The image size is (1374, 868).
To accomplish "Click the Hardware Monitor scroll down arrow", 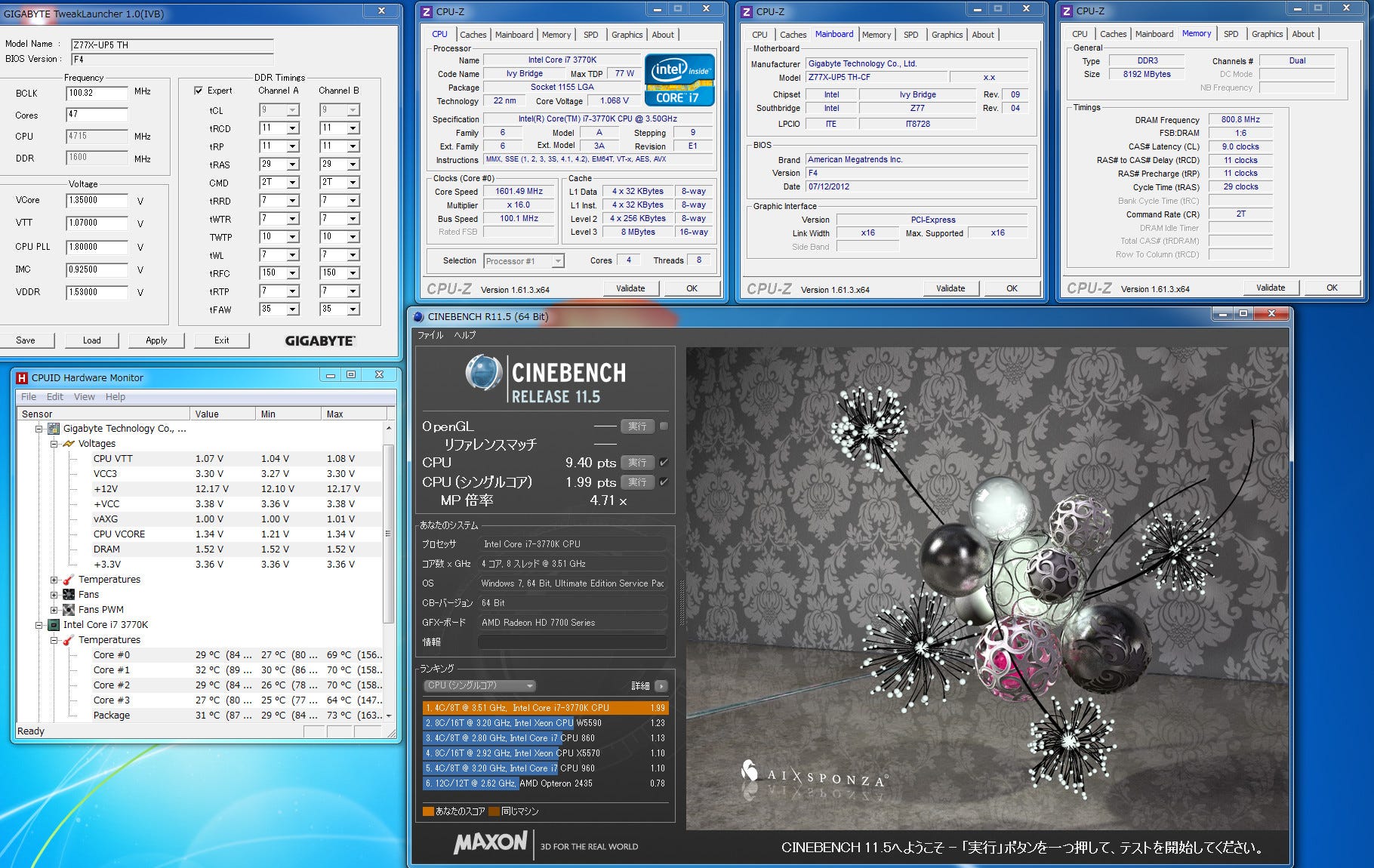I will click(389, 716).
